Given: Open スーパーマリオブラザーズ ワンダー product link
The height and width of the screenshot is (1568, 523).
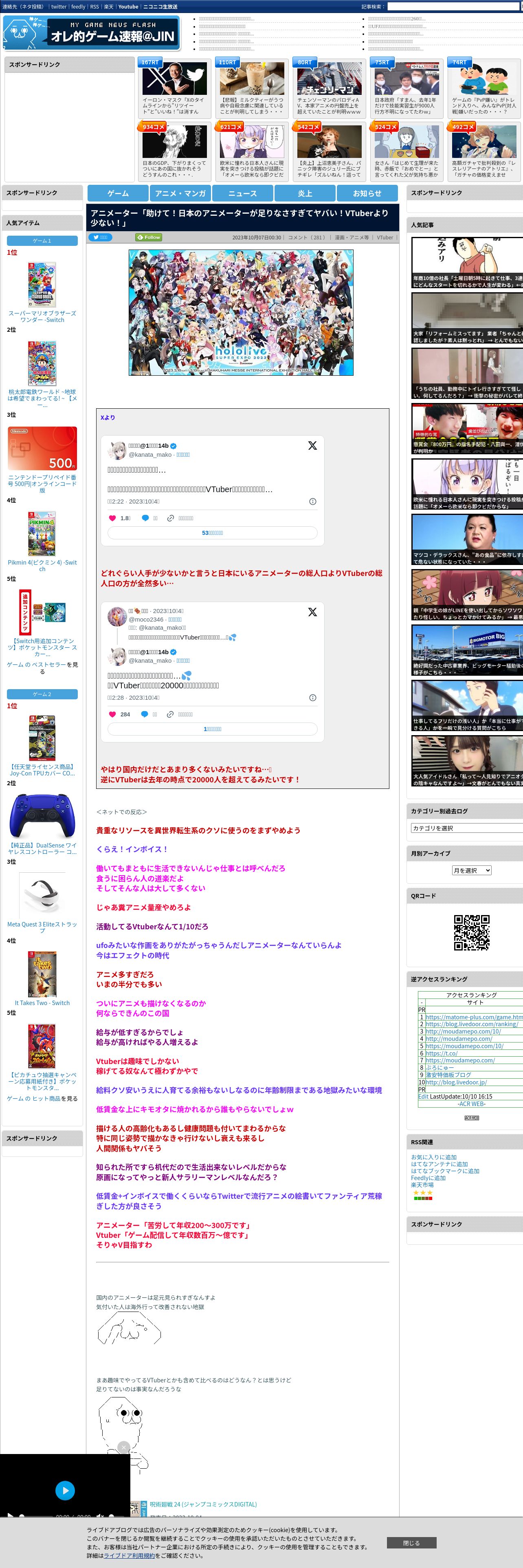Looking at the screenshot, I should [42, 317].
